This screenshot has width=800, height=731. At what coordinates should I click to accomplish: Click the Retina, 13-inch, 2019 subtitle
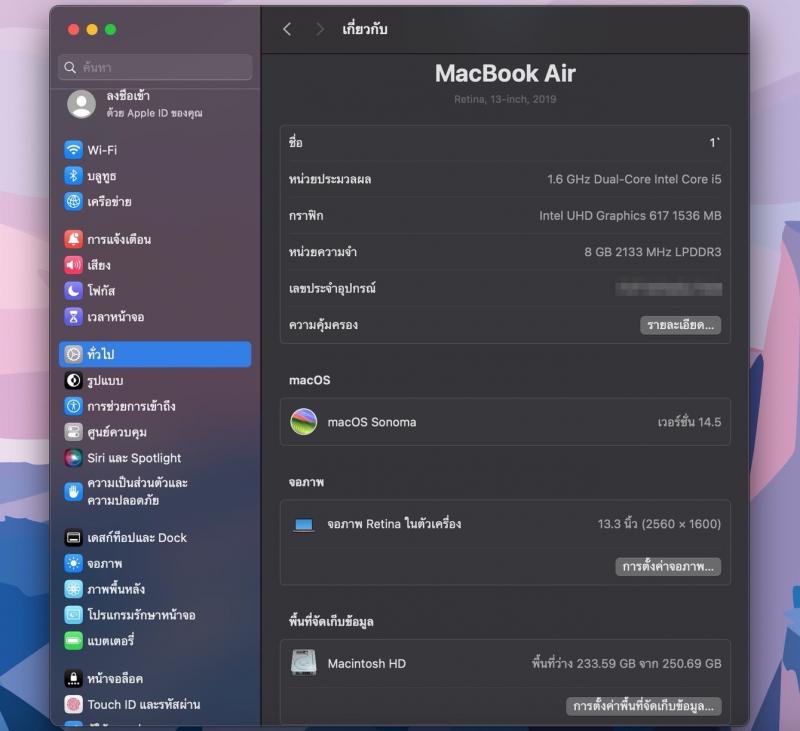point(505,99)
